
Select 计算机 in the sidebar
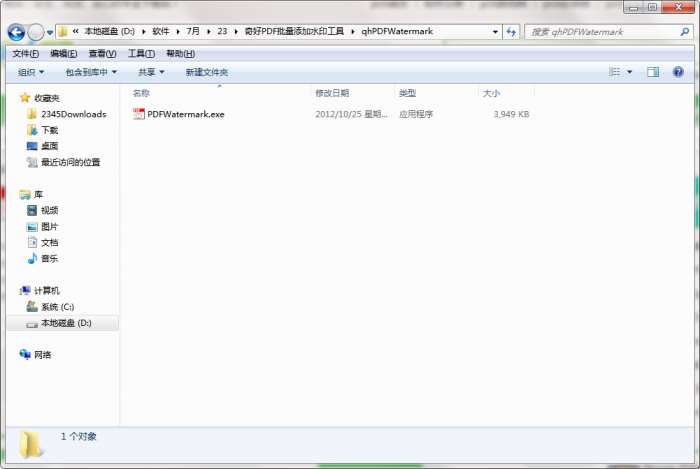(x=47, y=291)
